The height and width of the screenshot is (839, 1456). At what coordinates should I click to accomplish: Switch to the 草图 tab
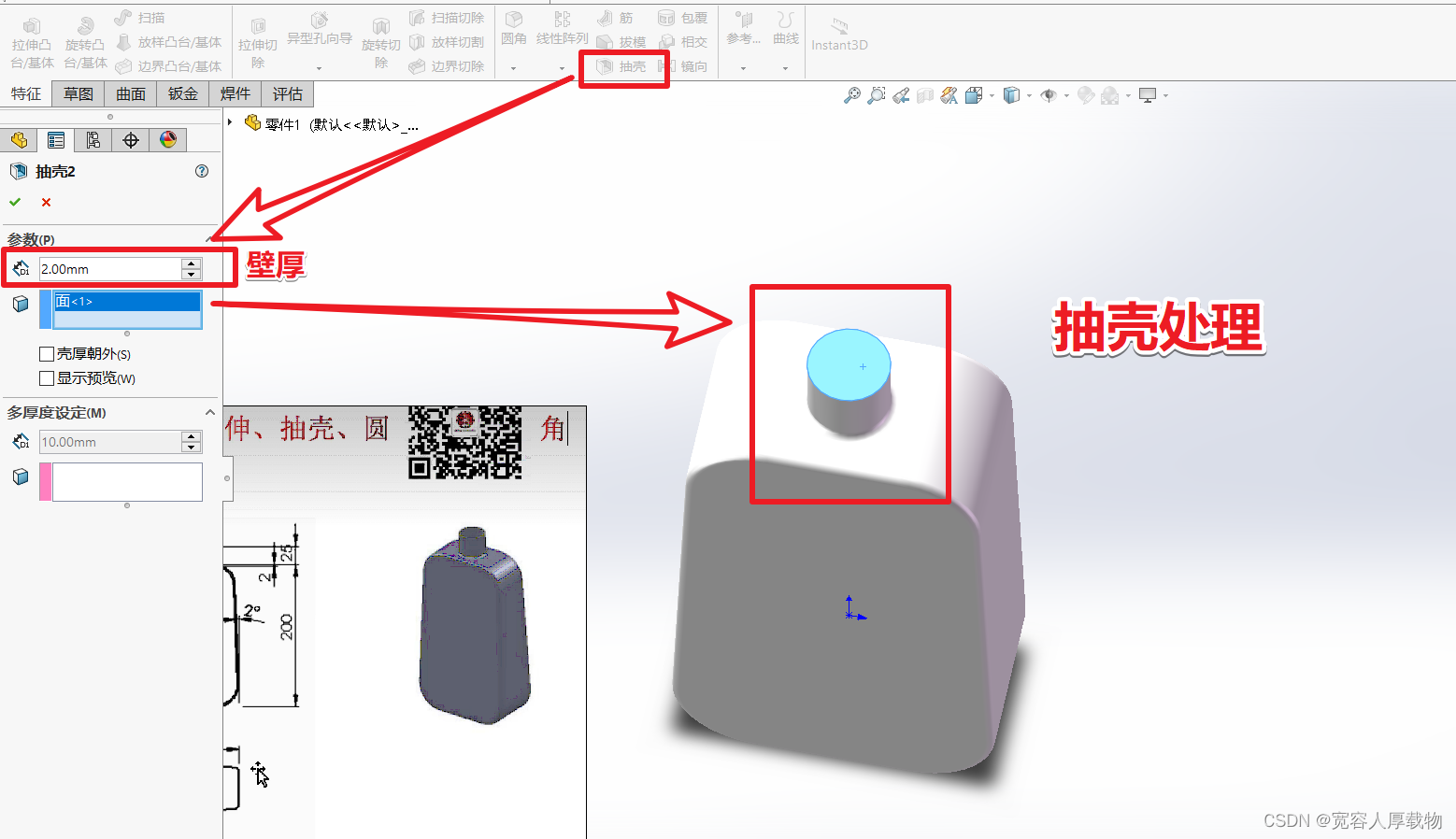click(79, 93)
